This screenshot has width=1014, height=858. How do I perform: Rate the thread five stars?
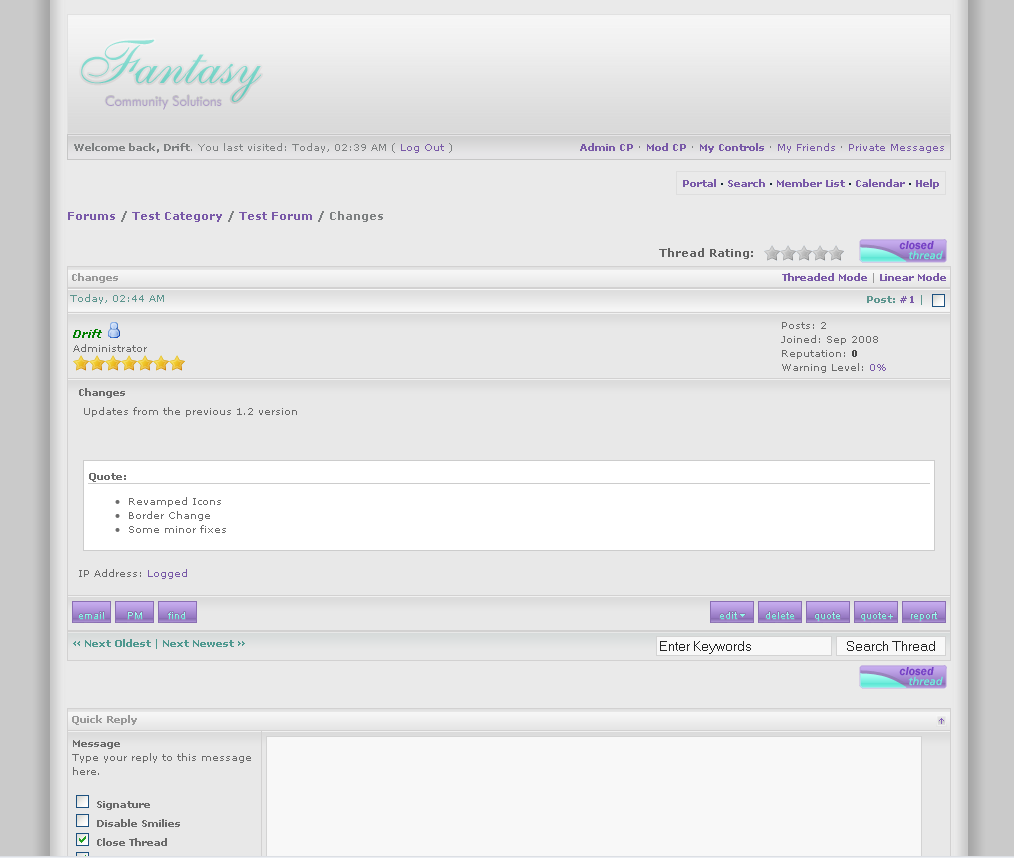coord(836,254)
